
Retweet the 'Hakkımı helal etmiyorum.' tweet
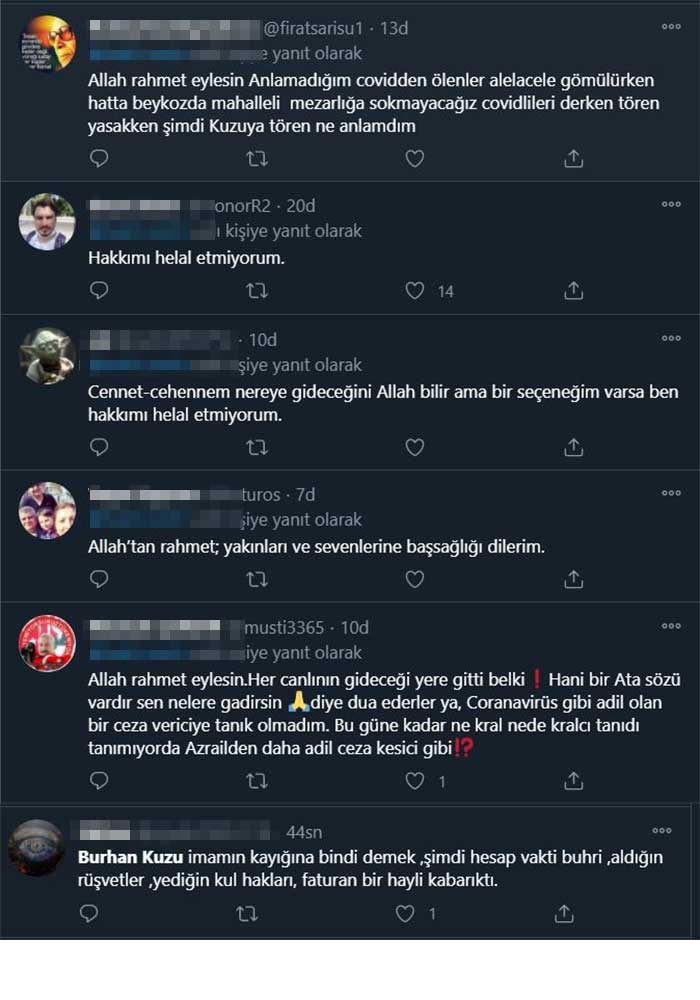(257, 291)
